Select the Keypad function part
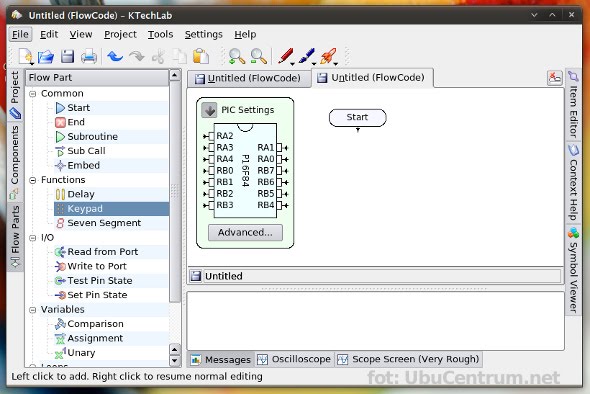The image size is (590, 394). point(111,208)
